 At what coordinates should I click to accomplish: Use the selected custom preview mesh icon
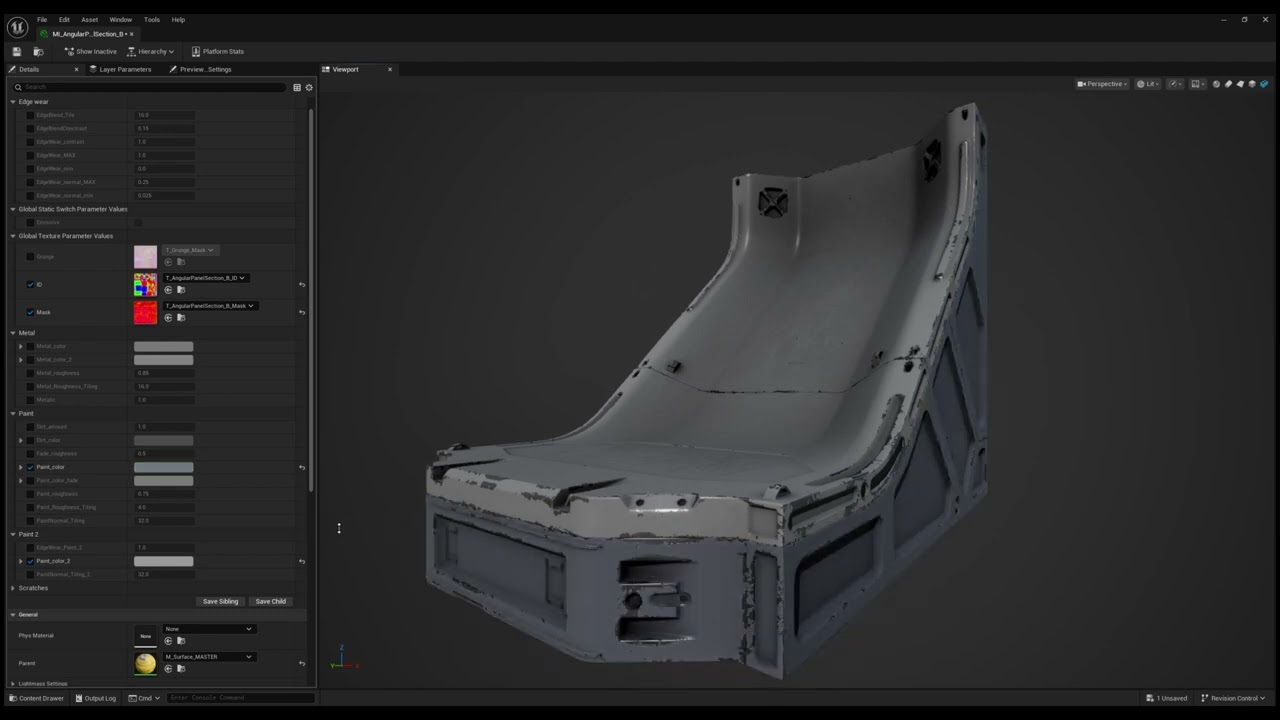(1264, 84)
